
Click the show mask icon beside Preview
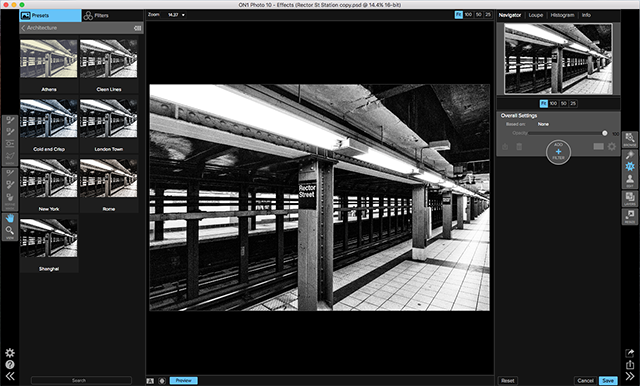point(162,381)
